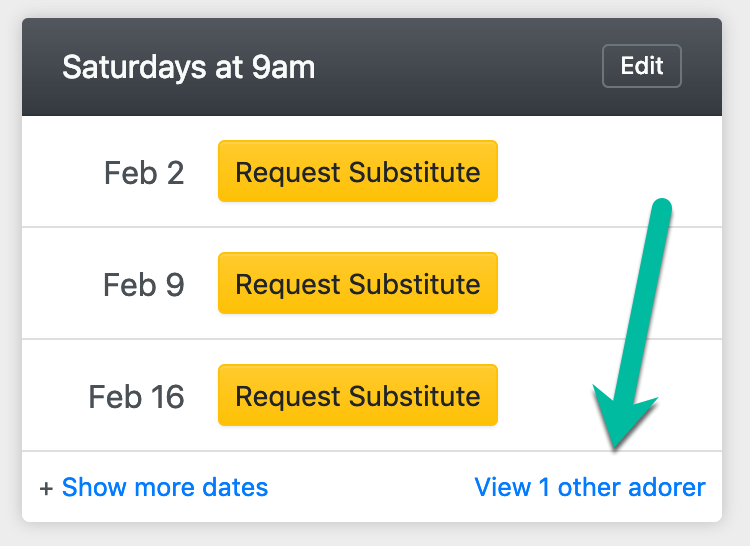Screen dimensions: 750x546
Task: Select the Feb 9 date label
Action: (x=144, y=285)
